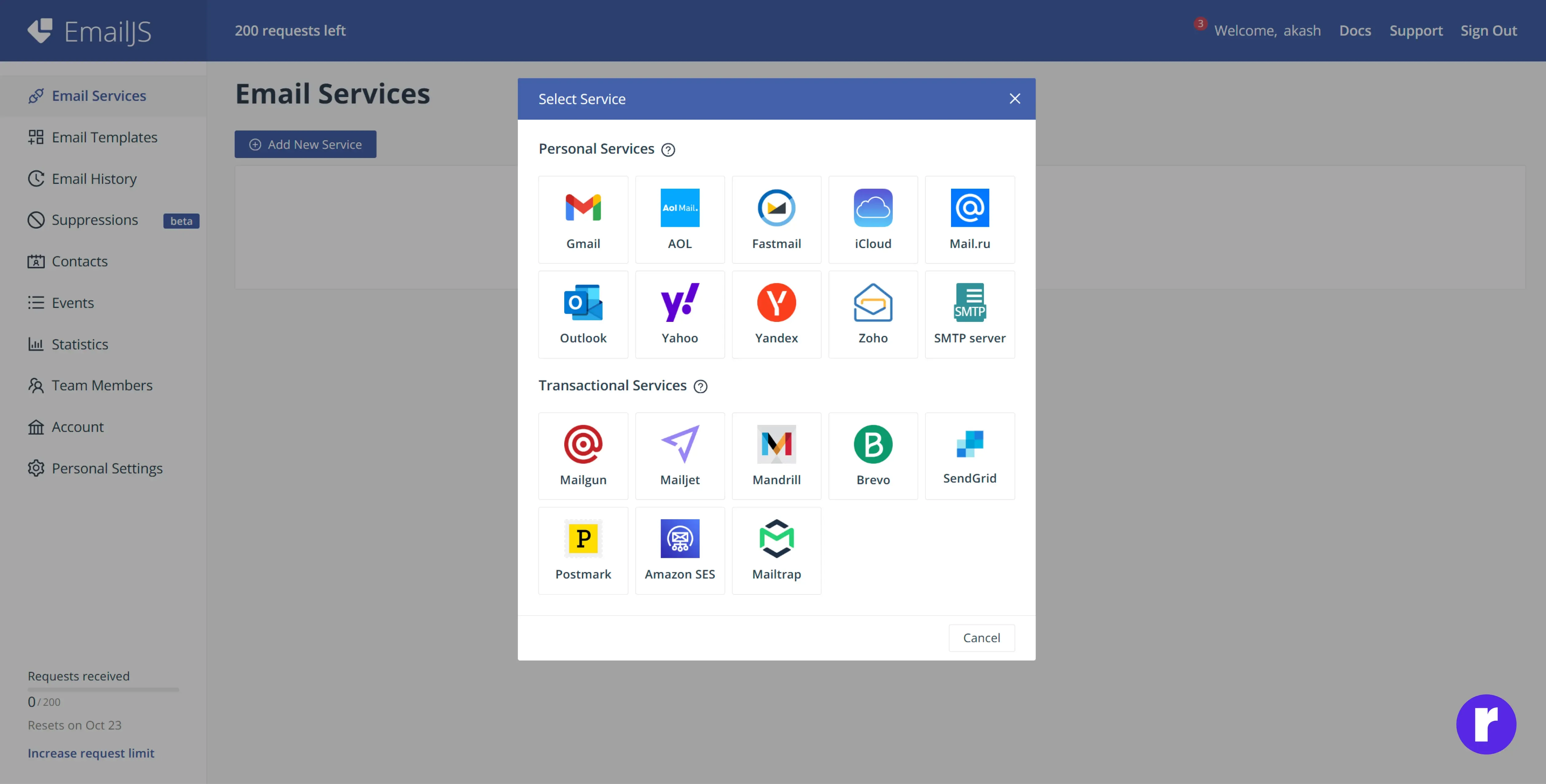The image size is (1546, 784).
Task: Select the Outlook service
Action: click(x=583, y=314)
